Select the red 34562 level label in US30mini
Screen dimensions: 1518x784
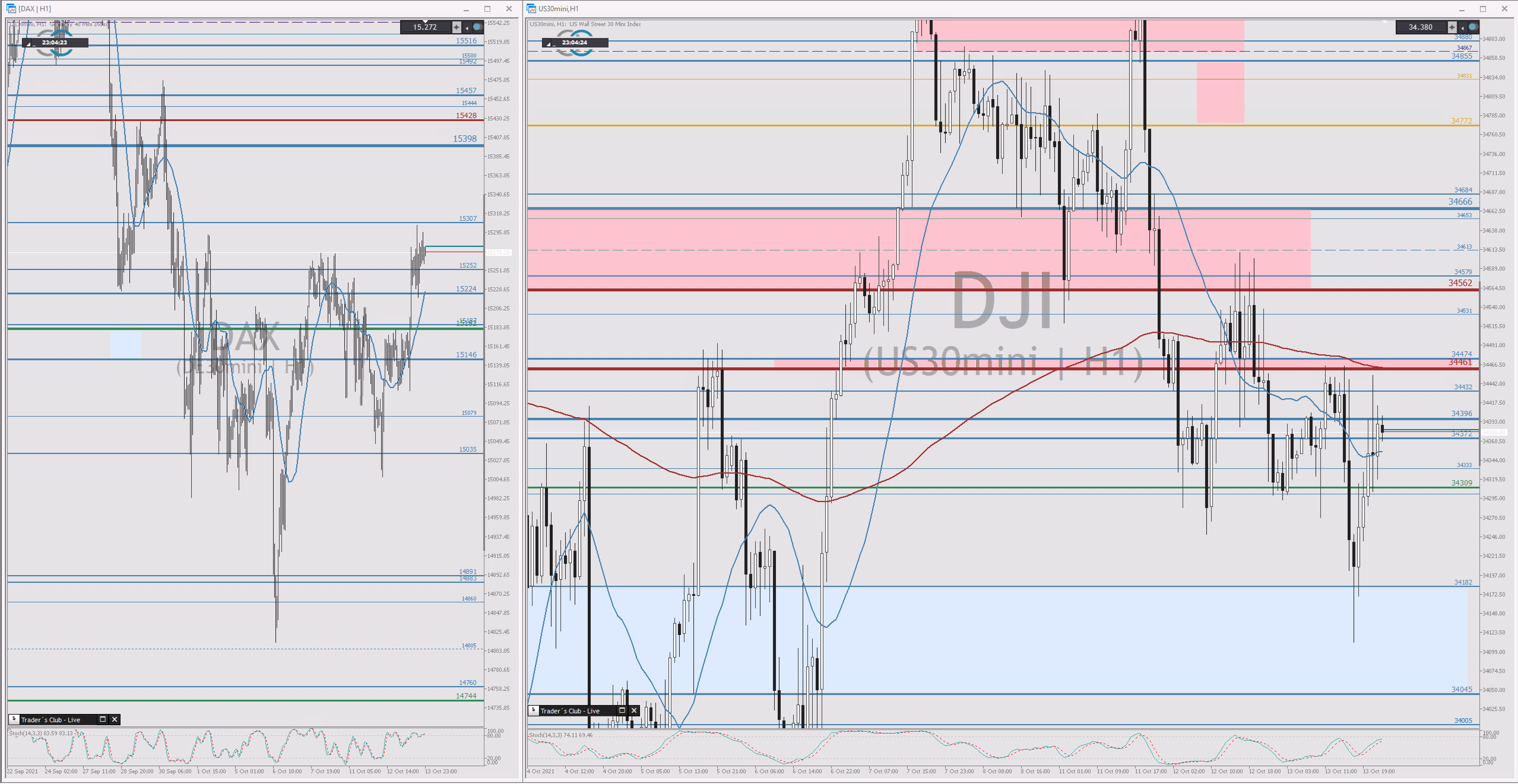(1460, 283)
